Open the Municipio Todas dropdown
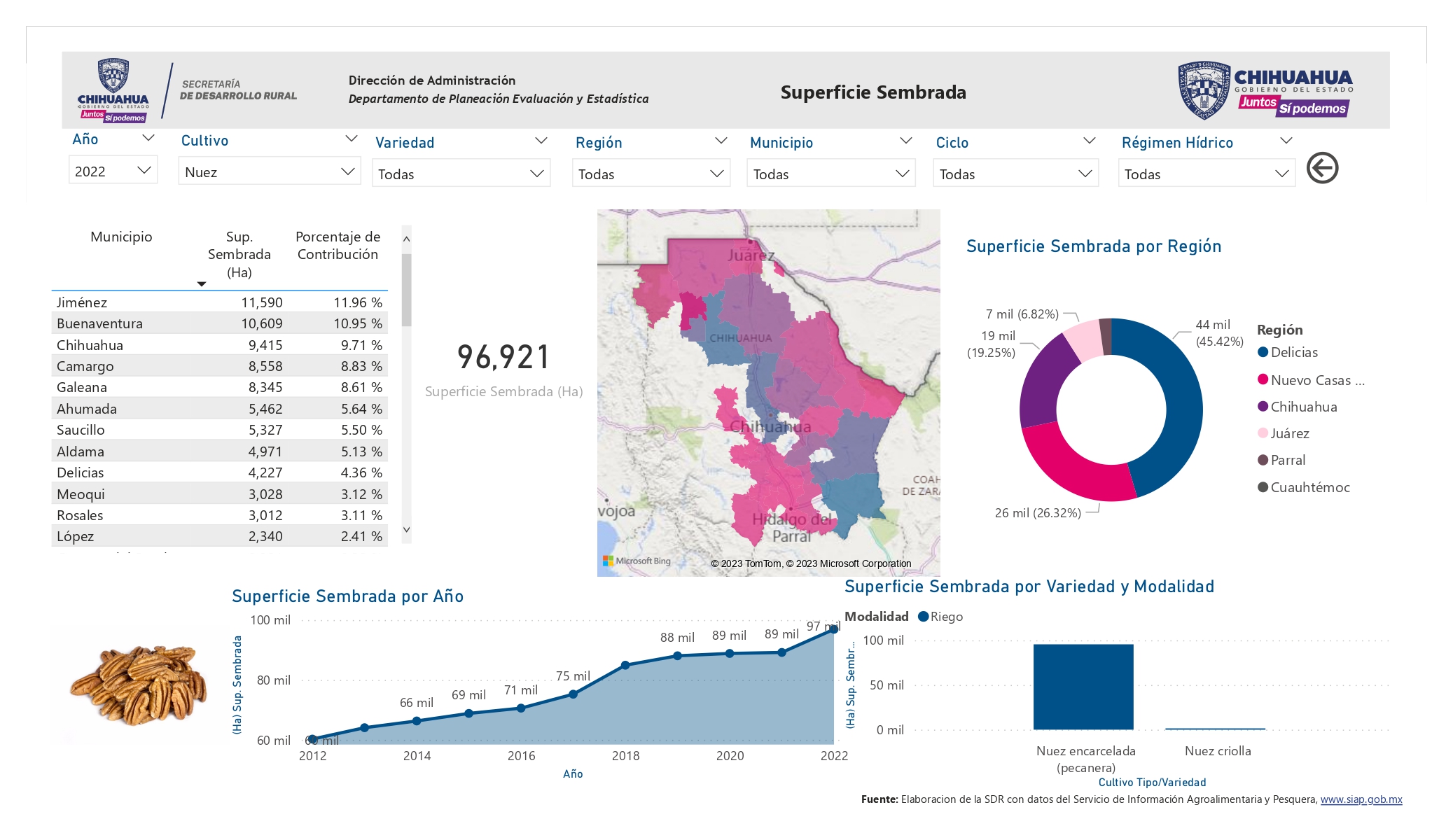1453x840 pixels. (x=831, y=174)
